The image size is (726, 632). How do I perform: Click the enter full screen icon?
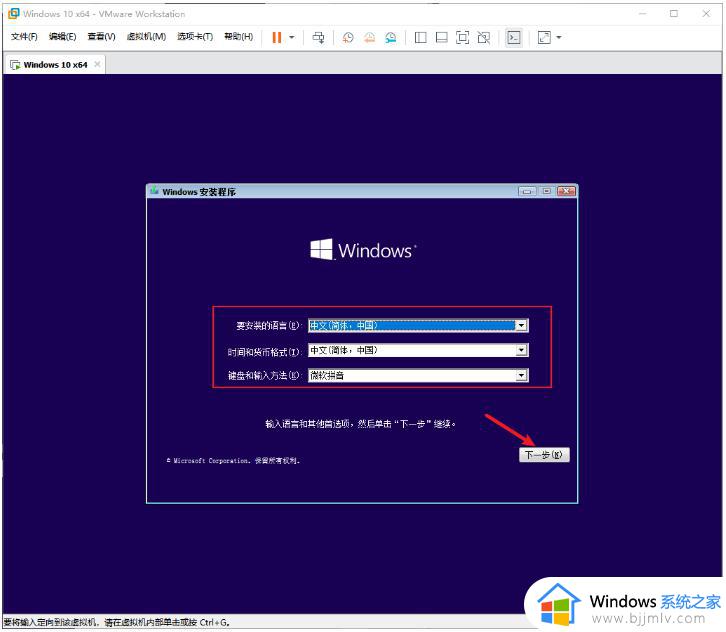point(463,38)
